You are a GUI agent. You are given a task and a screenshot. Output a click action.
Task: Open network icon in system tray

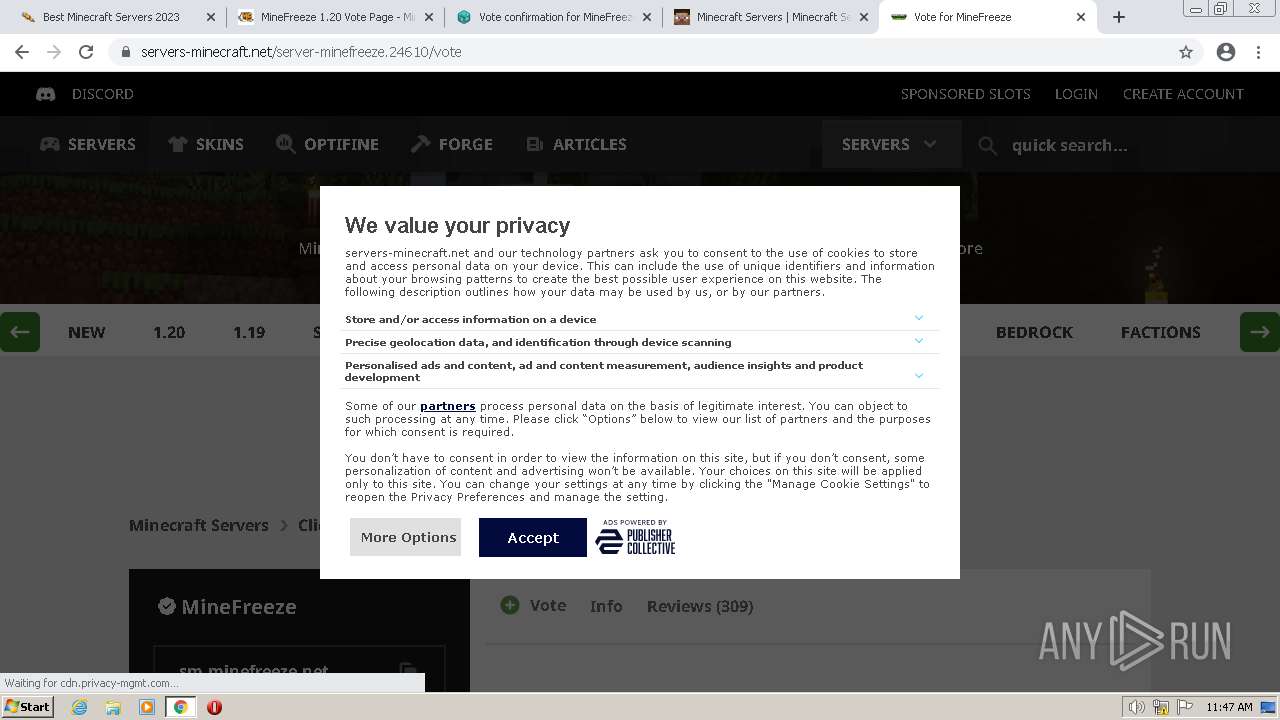coord(1161,707)
